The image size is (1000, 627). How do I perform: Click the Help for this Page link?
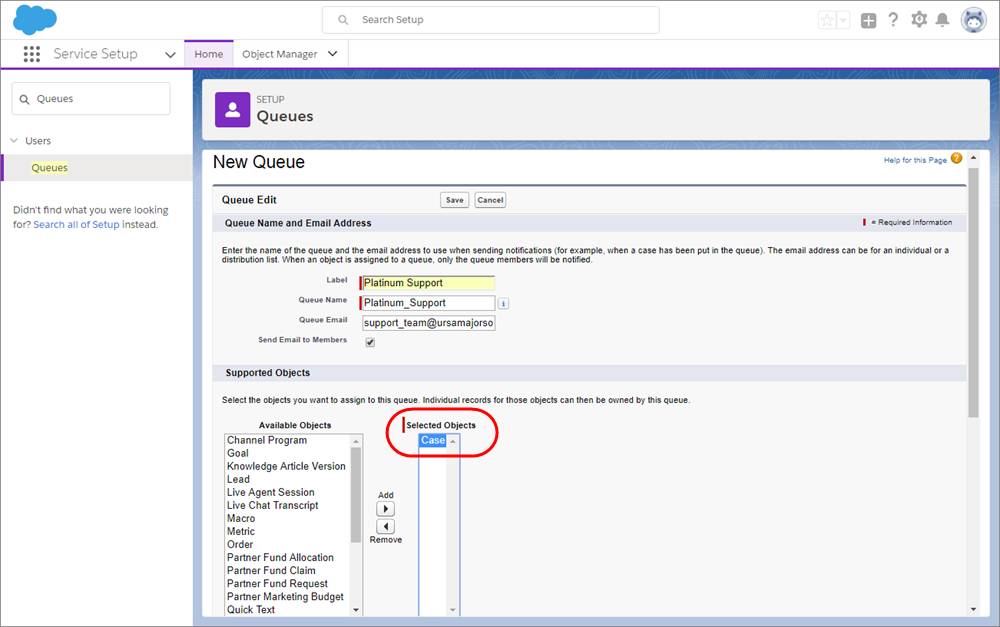click(x=915, y=160)
